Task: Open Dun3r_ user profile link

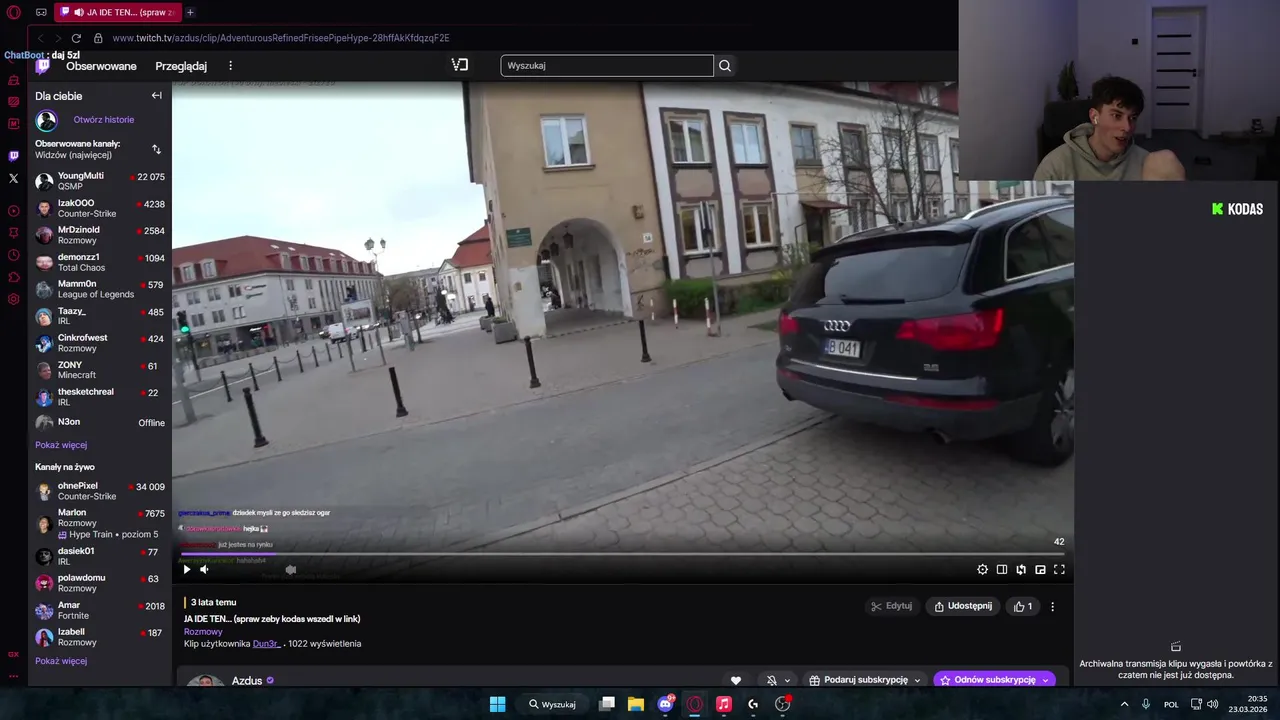Action: tap(267, 644)
